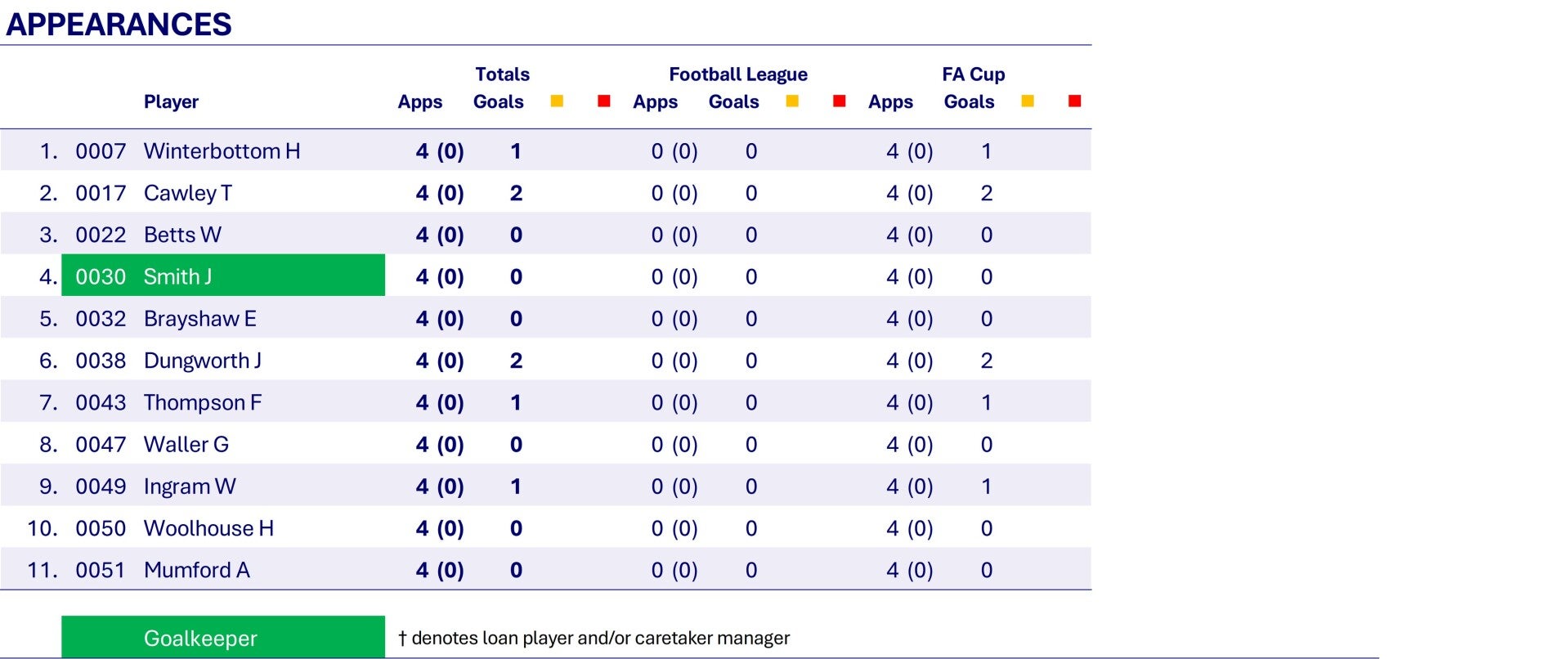Click the Football League group heading
The height and width of the screenshot is (659, 1568).
737,74
